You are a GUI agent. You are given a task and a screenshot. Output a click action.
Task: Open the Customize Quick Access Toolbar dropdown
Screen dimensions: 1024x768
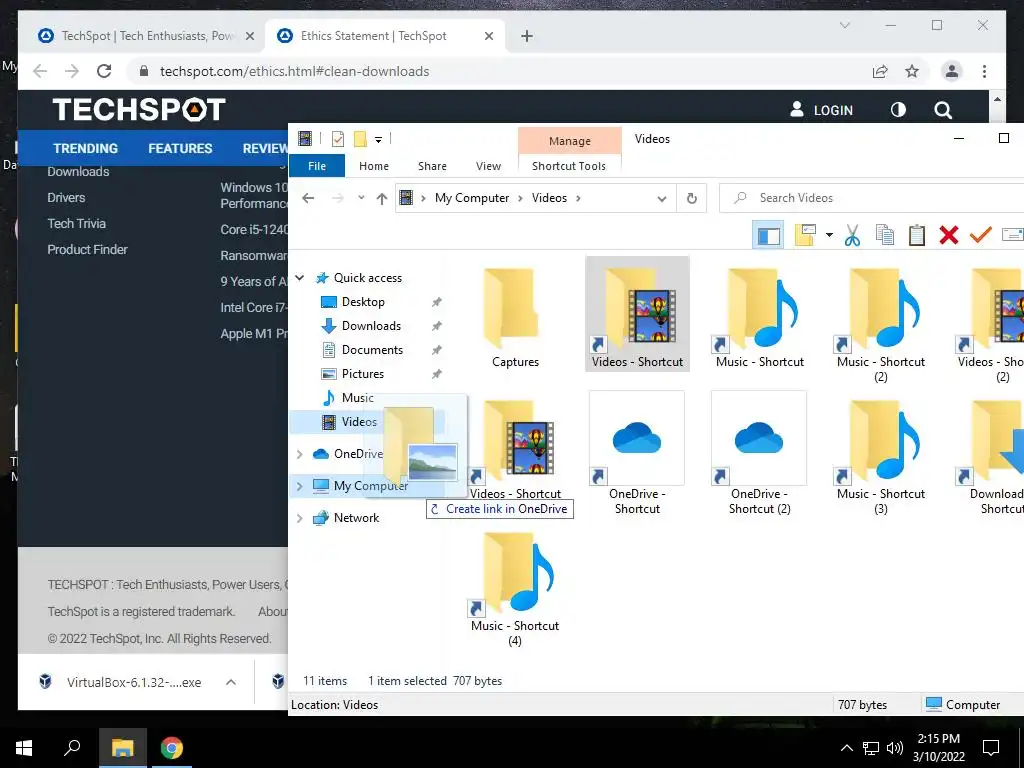tap(378, 139)
